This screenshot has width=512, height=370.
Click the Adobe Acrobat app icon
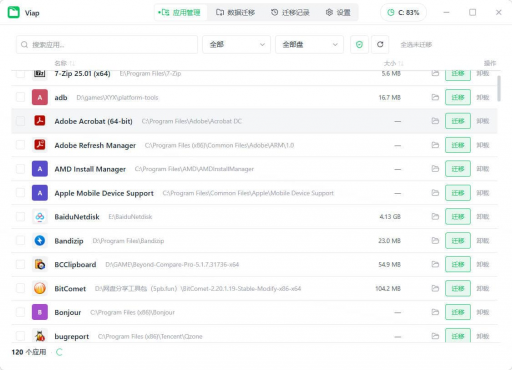tap(40, 121)
